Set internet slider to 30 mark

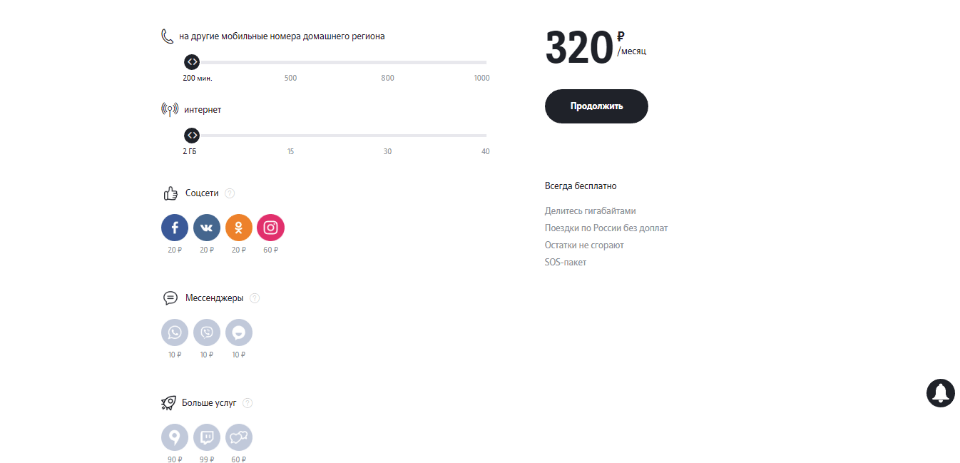[x=388, y=135]
